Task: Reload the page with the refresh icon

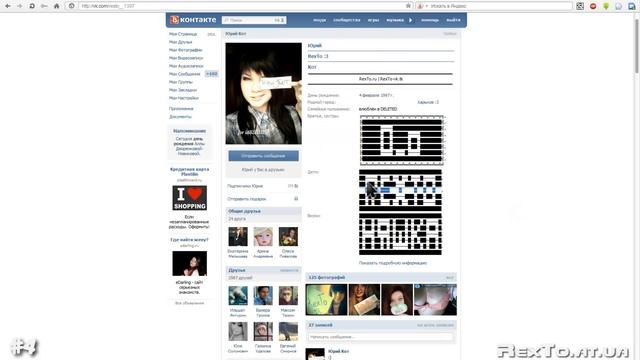Action: pyautogui.click(x=32, y=6)
